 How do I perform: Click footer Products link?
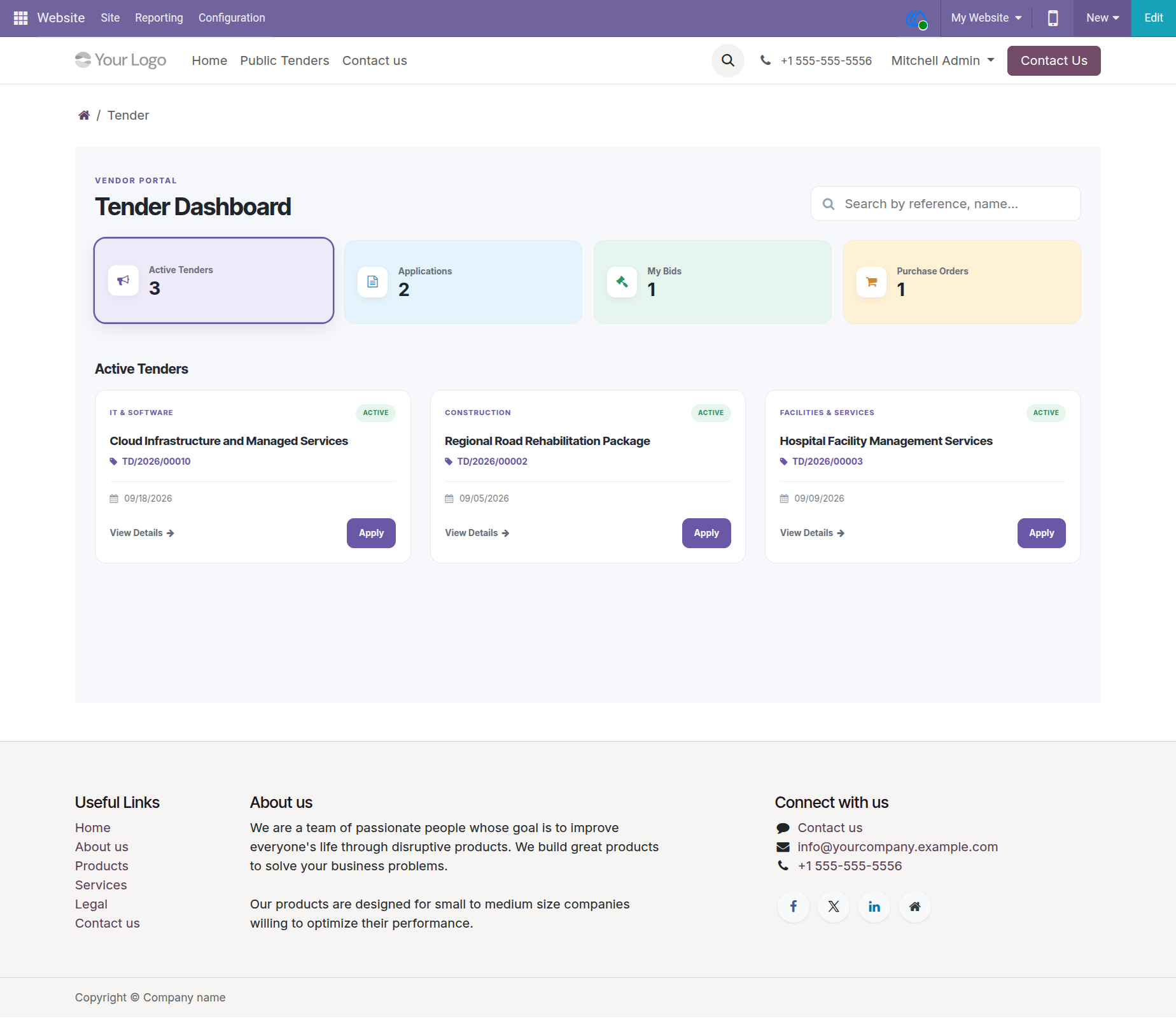click(x=102, y=866)
